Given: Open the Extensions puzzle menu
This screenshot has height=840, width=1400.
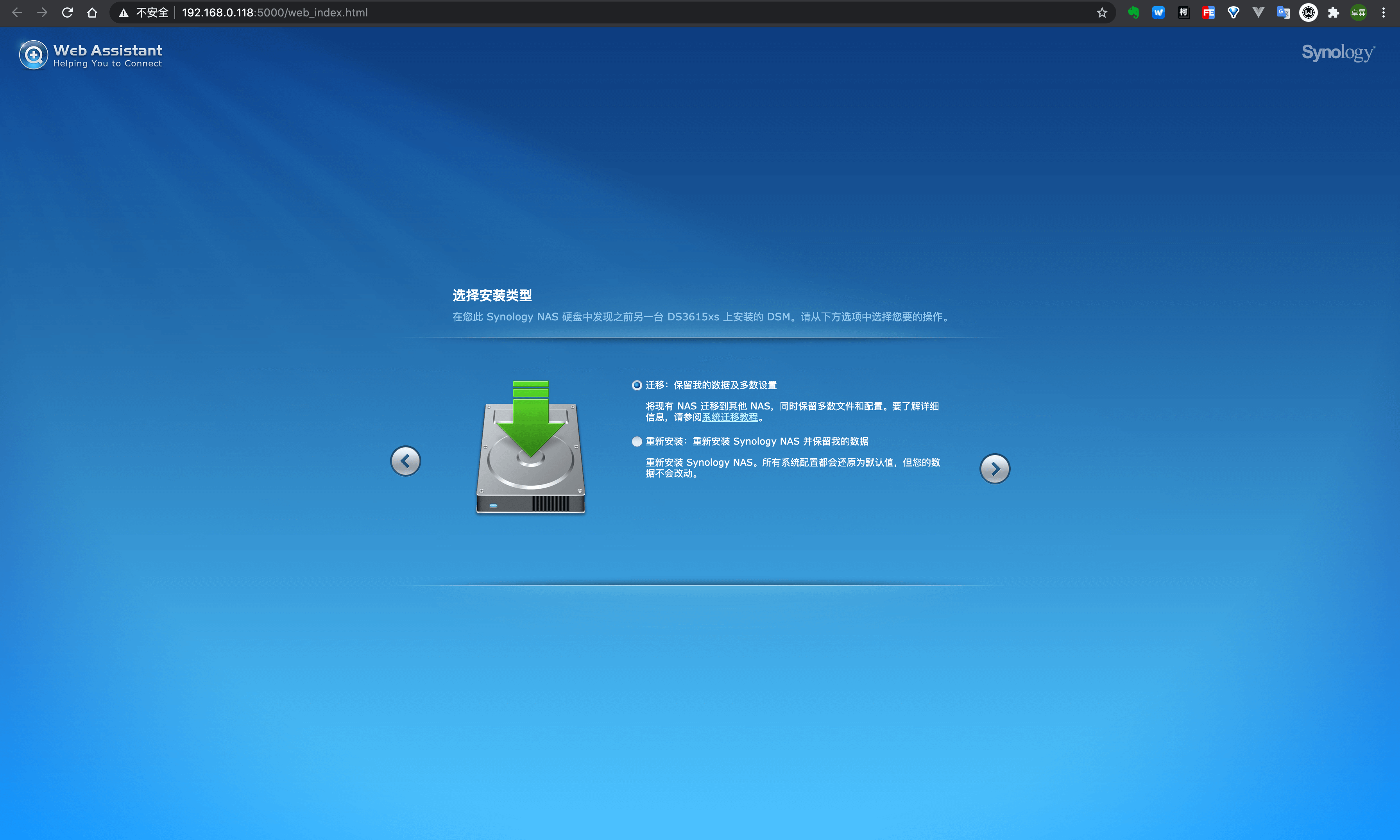Looking at the screenshot, I should coord(1333,13).
